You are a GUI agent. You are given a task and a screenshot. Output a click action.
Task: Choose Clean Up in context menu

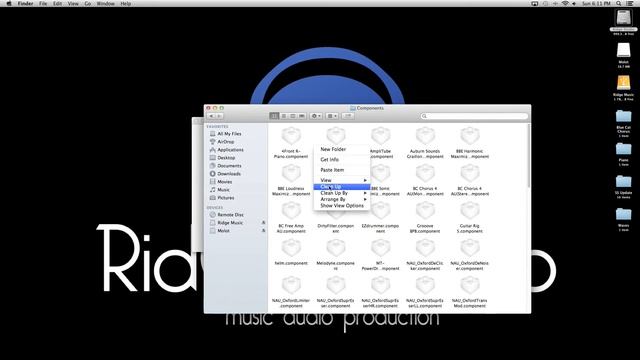(x=342, y=187)
